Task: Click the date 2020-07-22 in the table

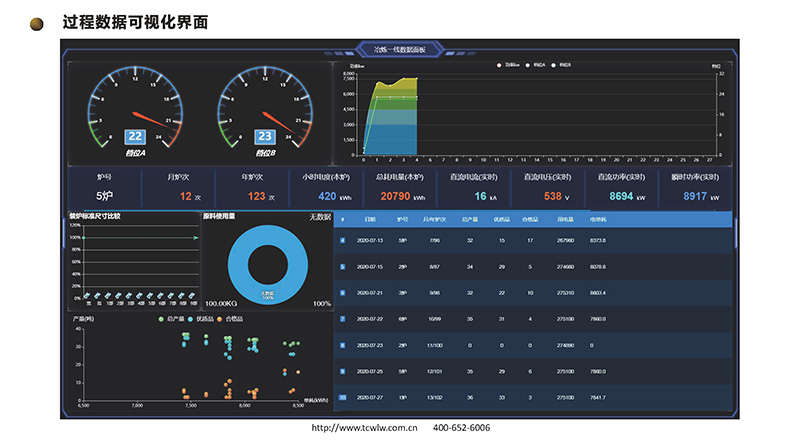Action: tap(369, 319)
